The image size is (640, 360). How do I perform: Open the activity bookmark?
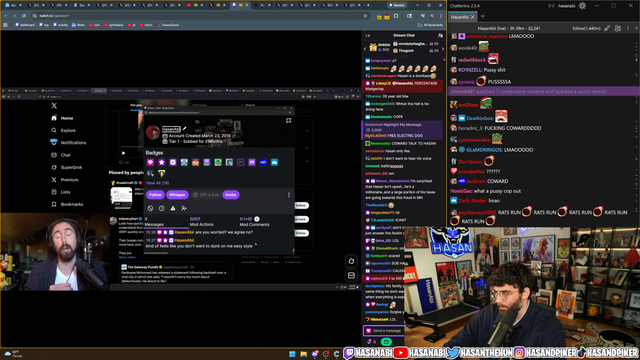tap(60, 25)
